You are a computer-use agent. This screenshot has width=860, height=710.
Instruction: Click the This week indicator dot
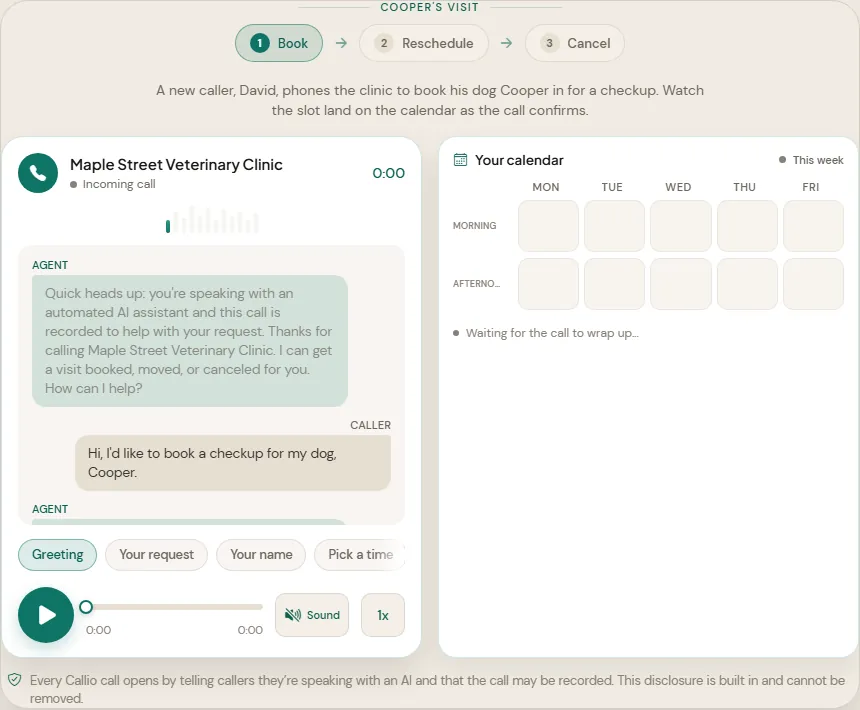click(783, 160)
